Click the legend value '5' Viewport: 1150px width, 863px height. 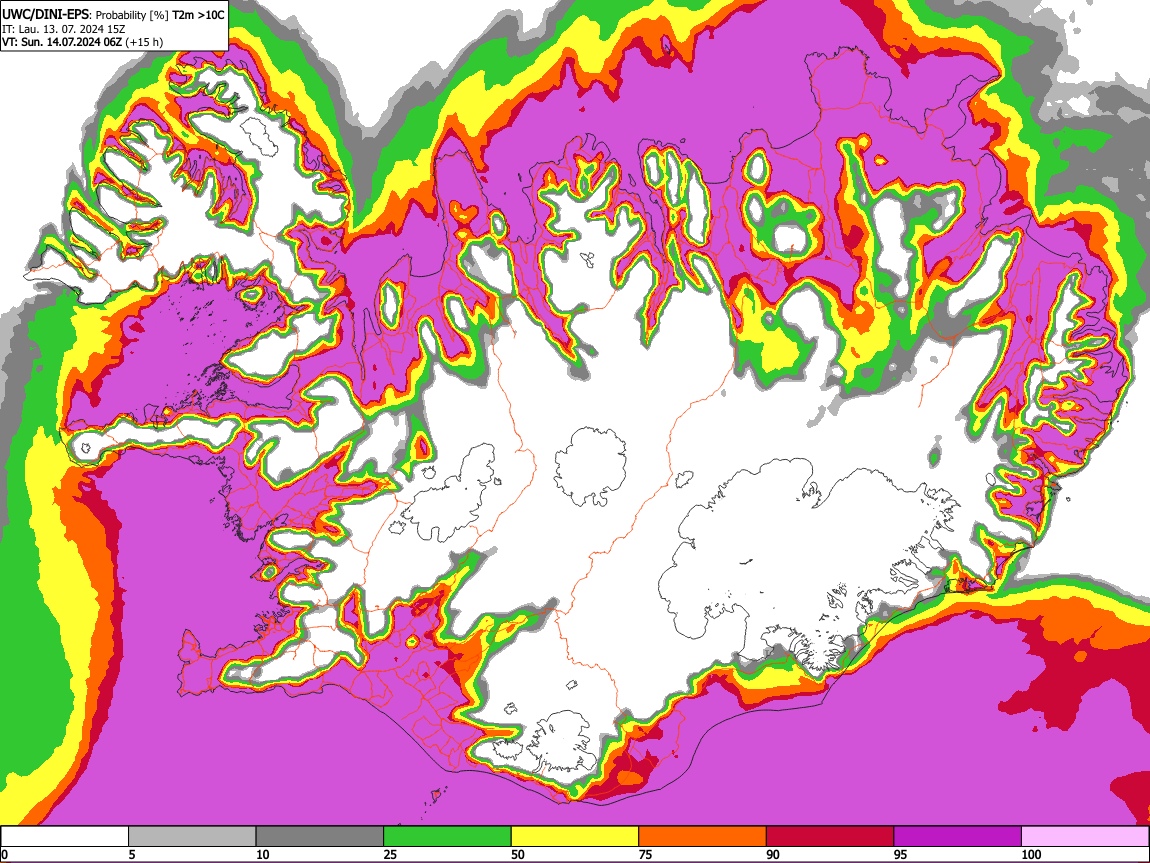click(131, 854)
